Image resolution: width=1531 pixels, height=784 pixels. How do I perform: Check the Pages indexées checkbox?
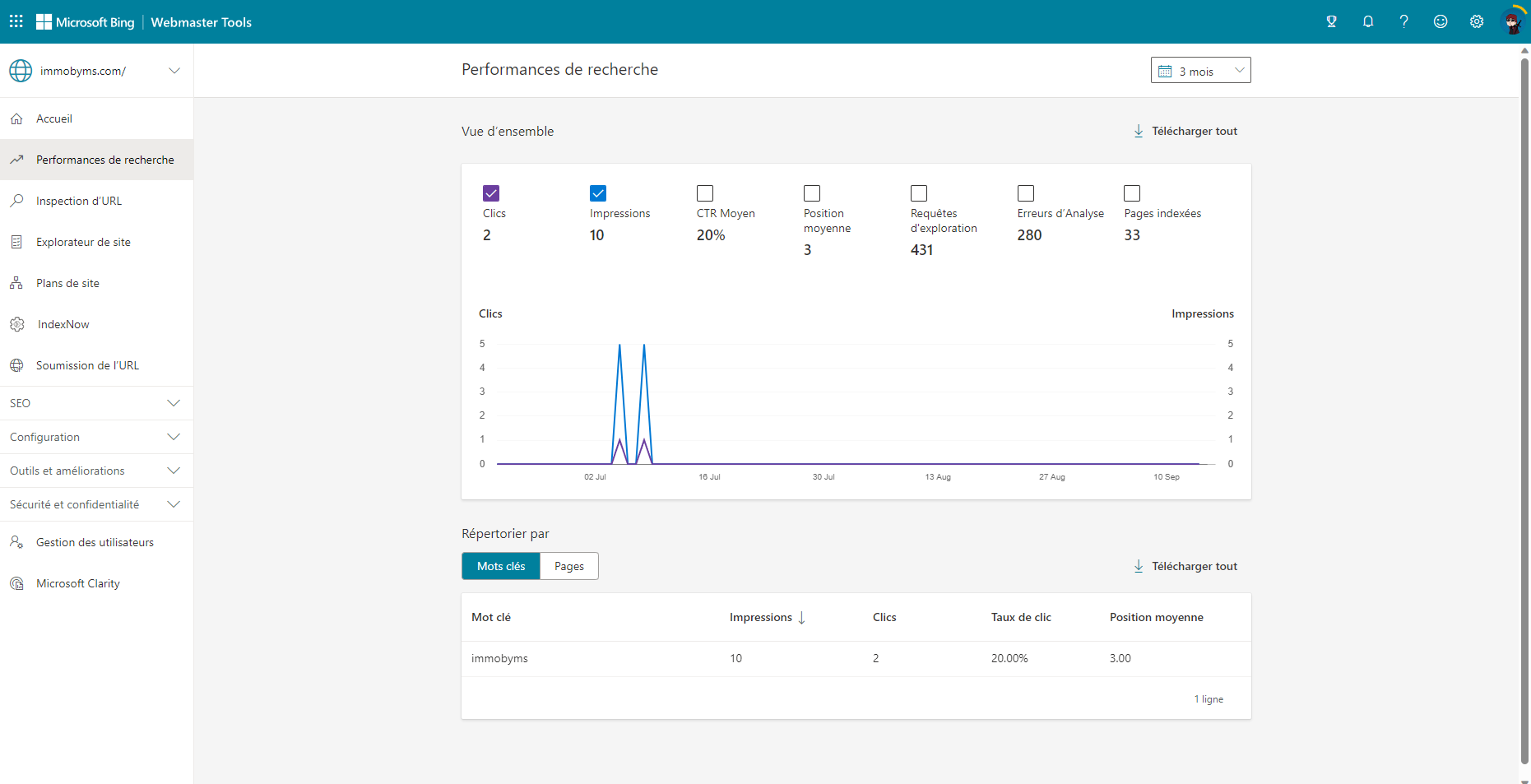(x=1132, y=193)
